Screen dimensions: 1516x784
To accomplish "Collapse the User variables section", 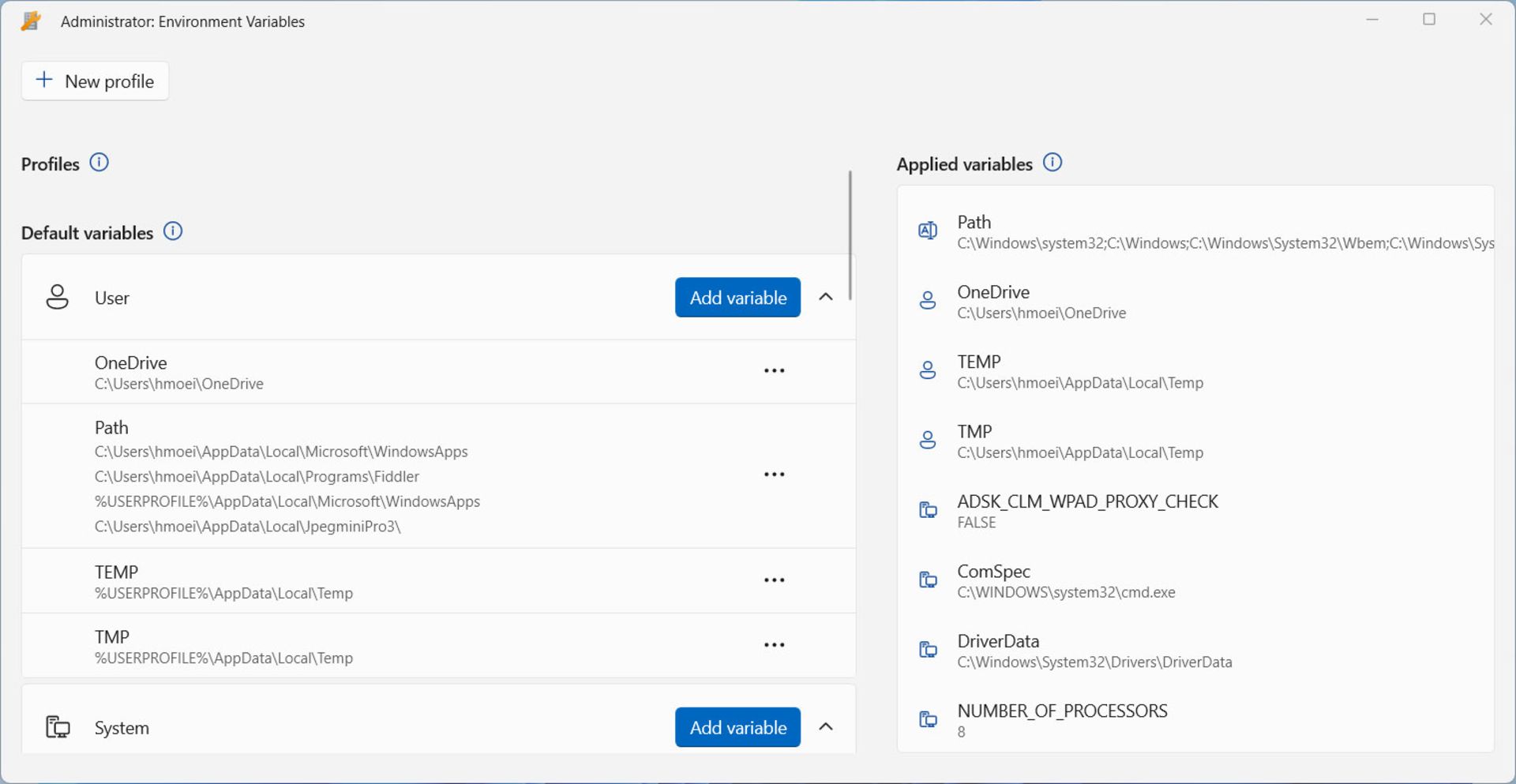I will [x=826, y=297].
